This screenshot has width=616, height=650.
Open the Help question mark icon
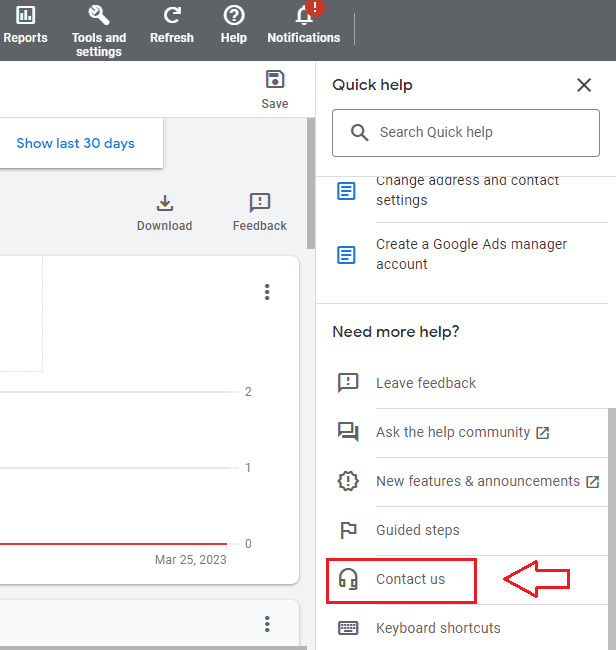click(233, 16)
